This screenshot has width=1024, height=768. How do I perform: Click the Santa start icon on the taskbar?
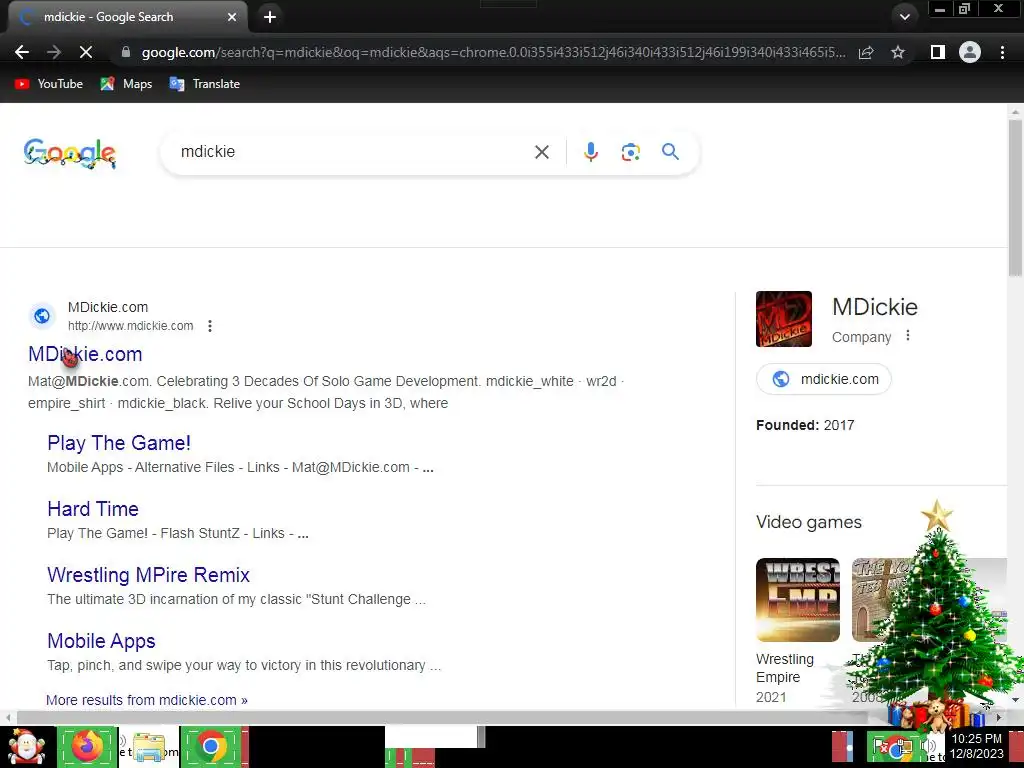coord(27,746)
